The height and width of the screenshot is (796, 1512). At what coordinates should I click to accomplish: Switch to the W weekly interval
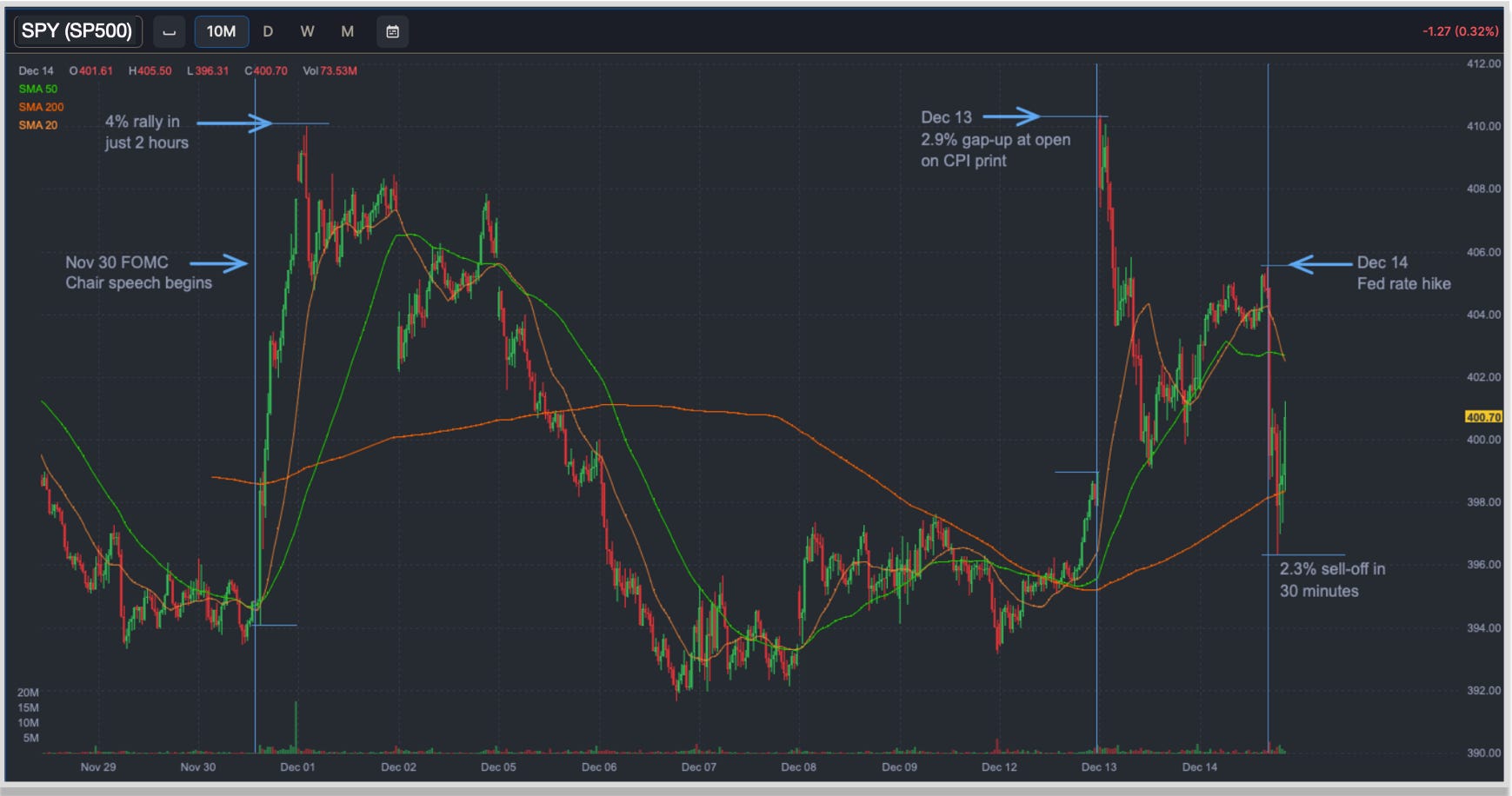pos(307,32)
